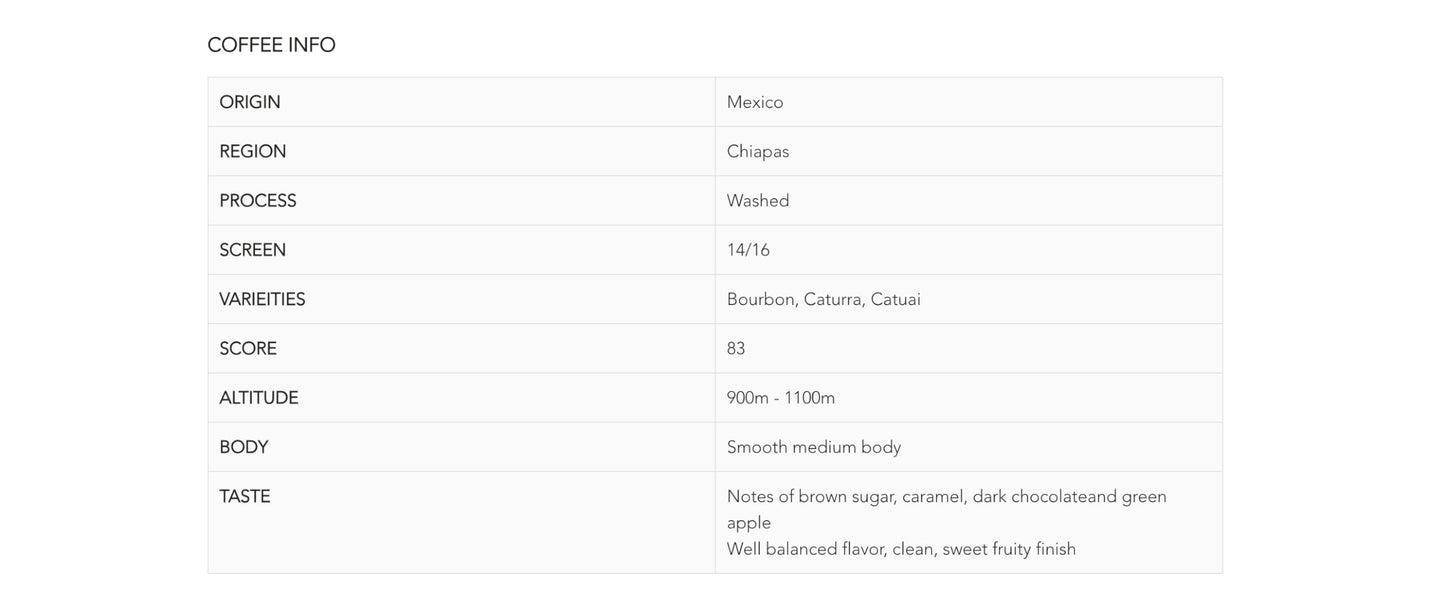Select the Mexico origin value
Image resolution: width=1445 pixels, height=610 pixels.
[755, 102]
